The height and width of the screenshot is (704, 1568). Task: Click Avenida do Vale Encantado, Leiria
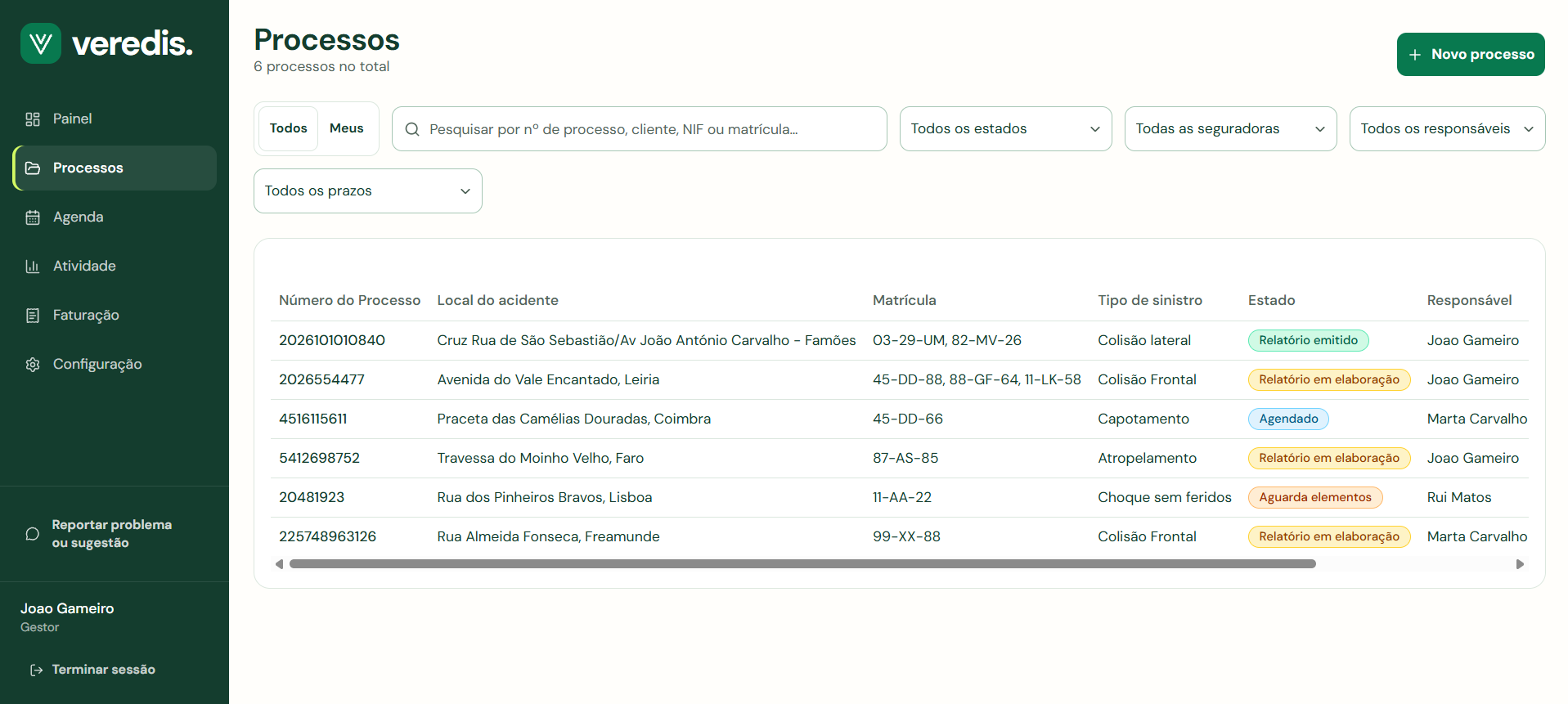pos(548,380)
